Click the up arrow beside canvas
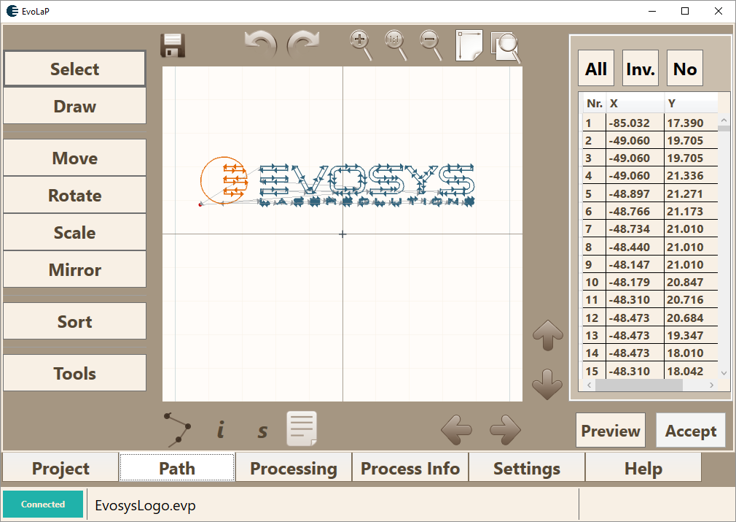736x522 pixels. coord(547,337)
